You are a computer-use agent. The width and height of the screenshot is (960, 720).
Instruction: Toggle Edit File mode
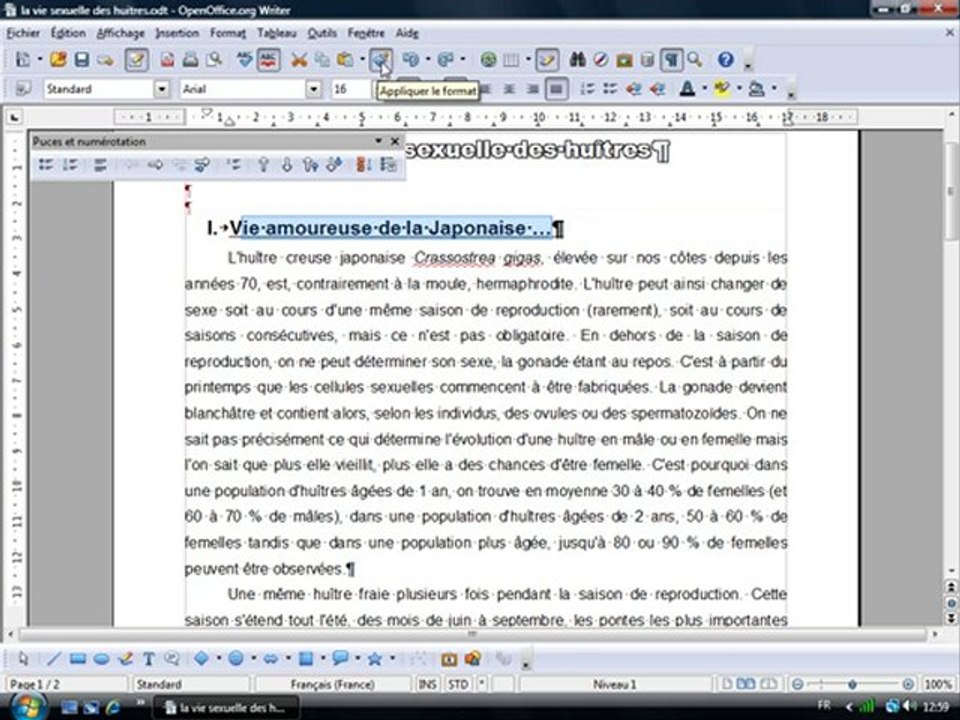[x=136, y=59]
